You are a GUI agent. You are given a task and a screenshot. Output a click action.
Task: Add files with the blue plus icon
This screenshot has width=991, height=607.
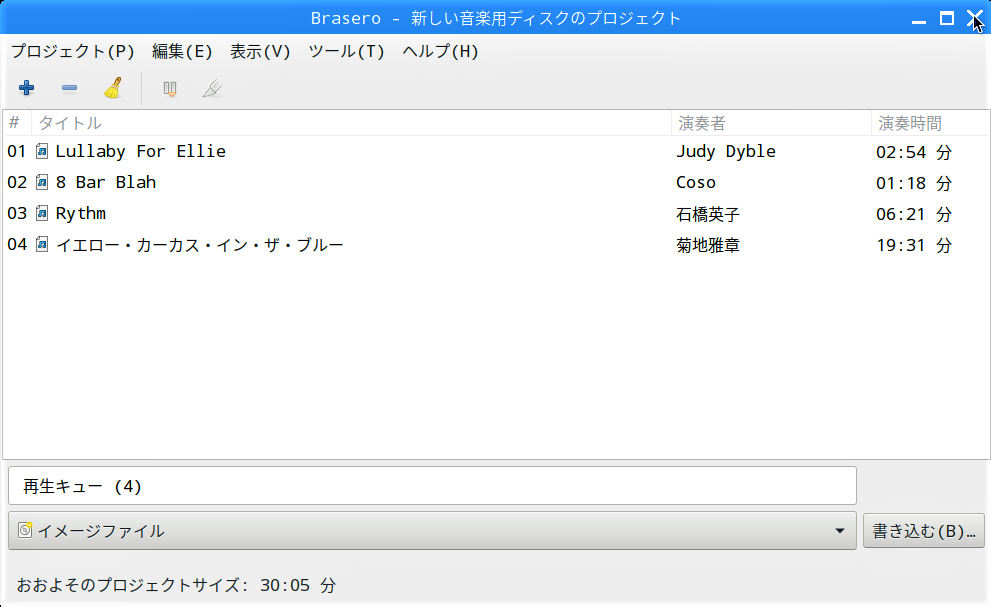click(26, 88)
